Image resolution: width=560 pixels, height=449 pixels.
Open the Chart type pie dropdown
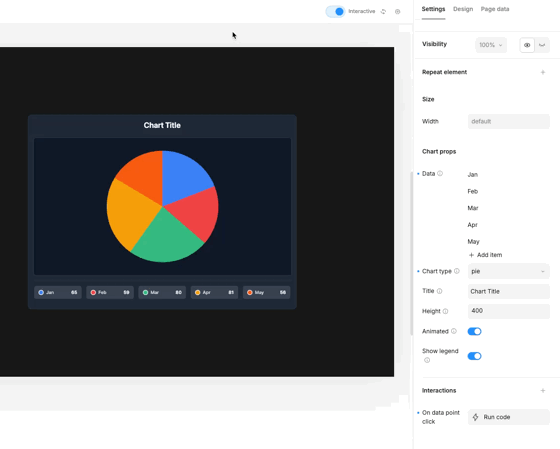pyautogui.click(x=509, y=271)
